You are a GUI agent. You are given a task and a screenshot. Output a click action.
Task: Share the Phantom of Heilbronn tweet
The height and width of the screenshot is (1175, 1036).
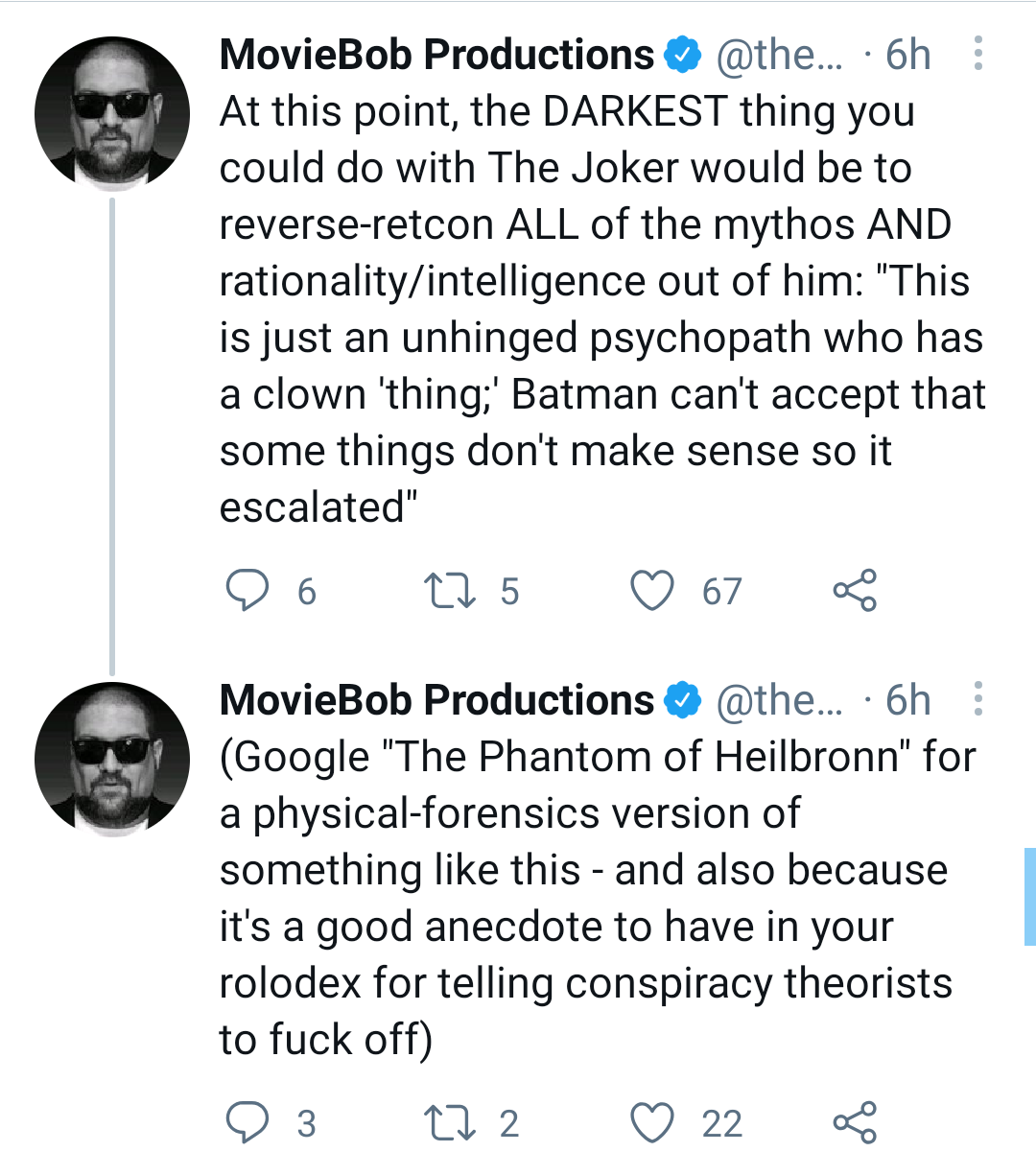[855, 1122]
